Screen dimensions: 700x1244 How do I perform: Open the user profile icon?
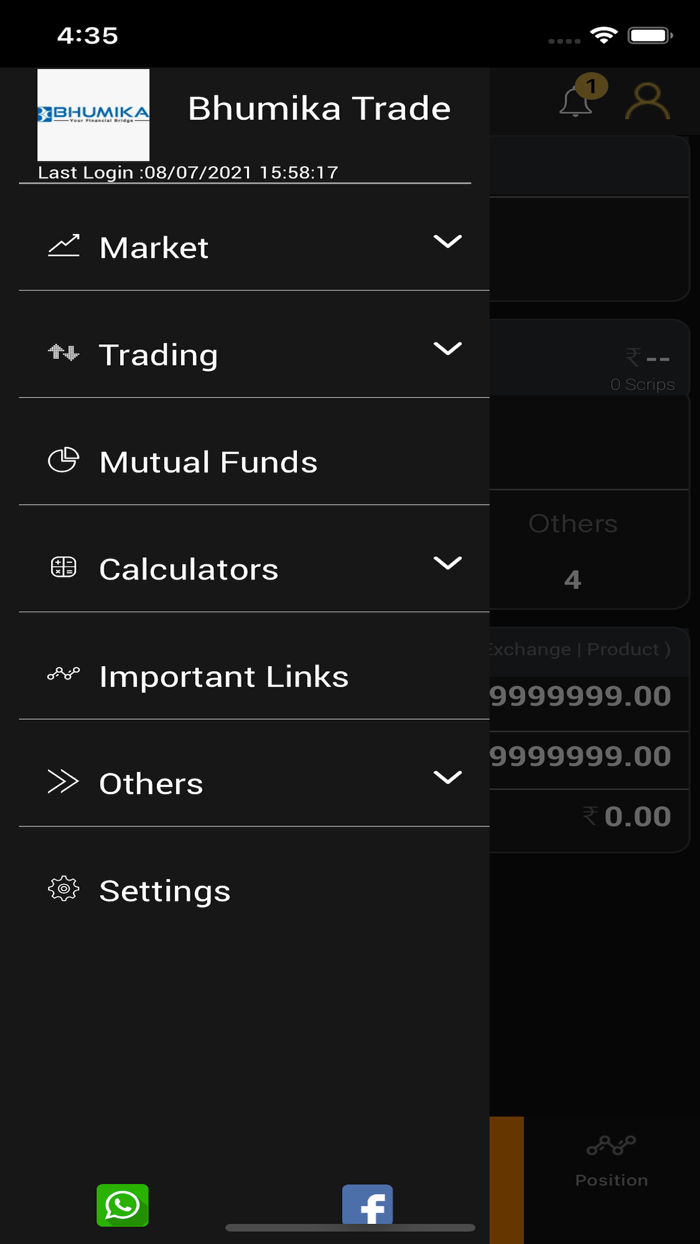point(647,102)
